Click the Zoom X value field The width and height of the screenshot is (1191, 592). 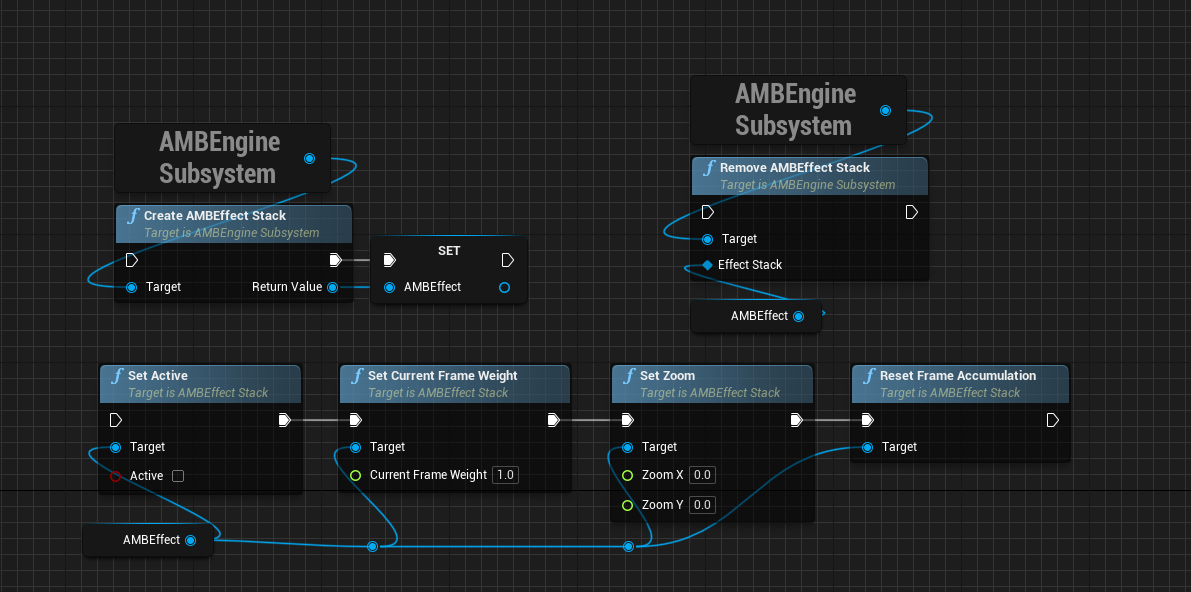pyautogui.click(x=702, y=475)
